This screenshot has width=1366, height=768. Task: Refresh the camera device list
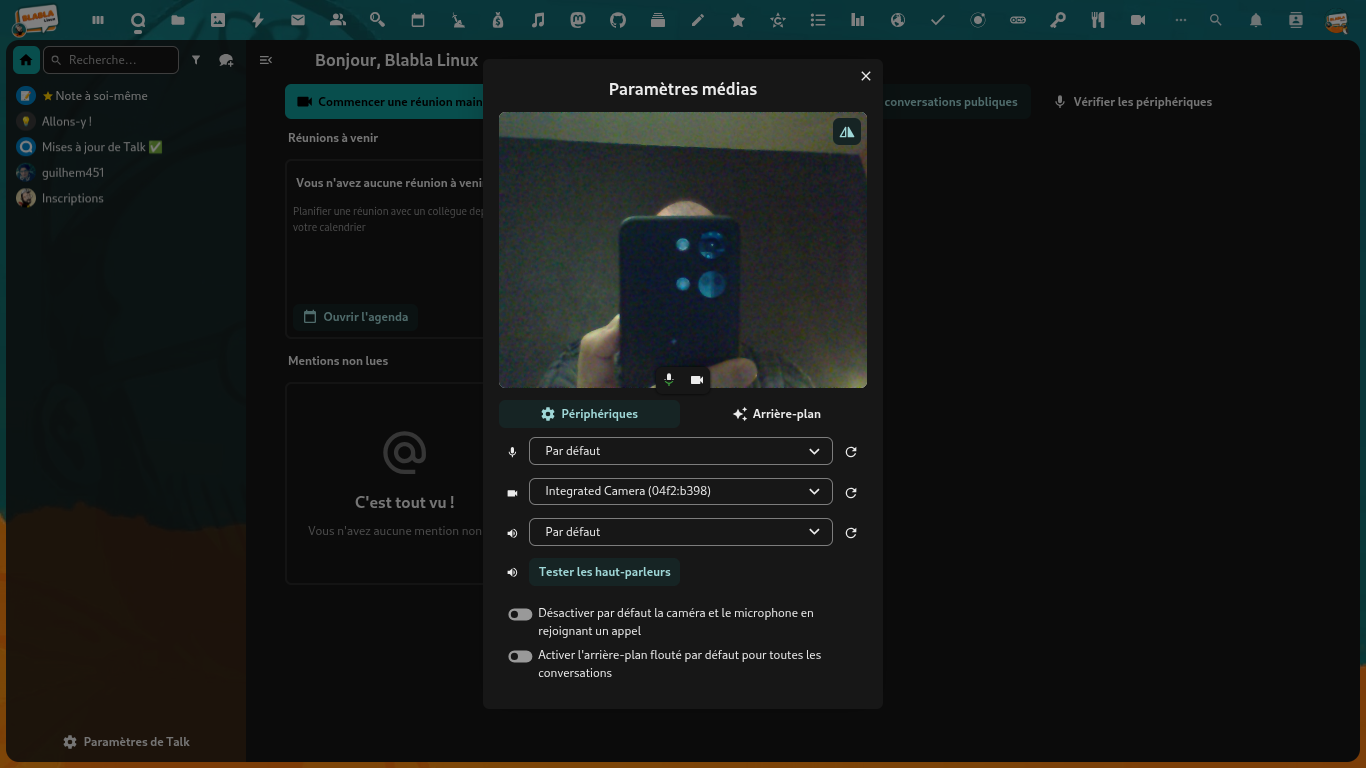click(851, 493)
